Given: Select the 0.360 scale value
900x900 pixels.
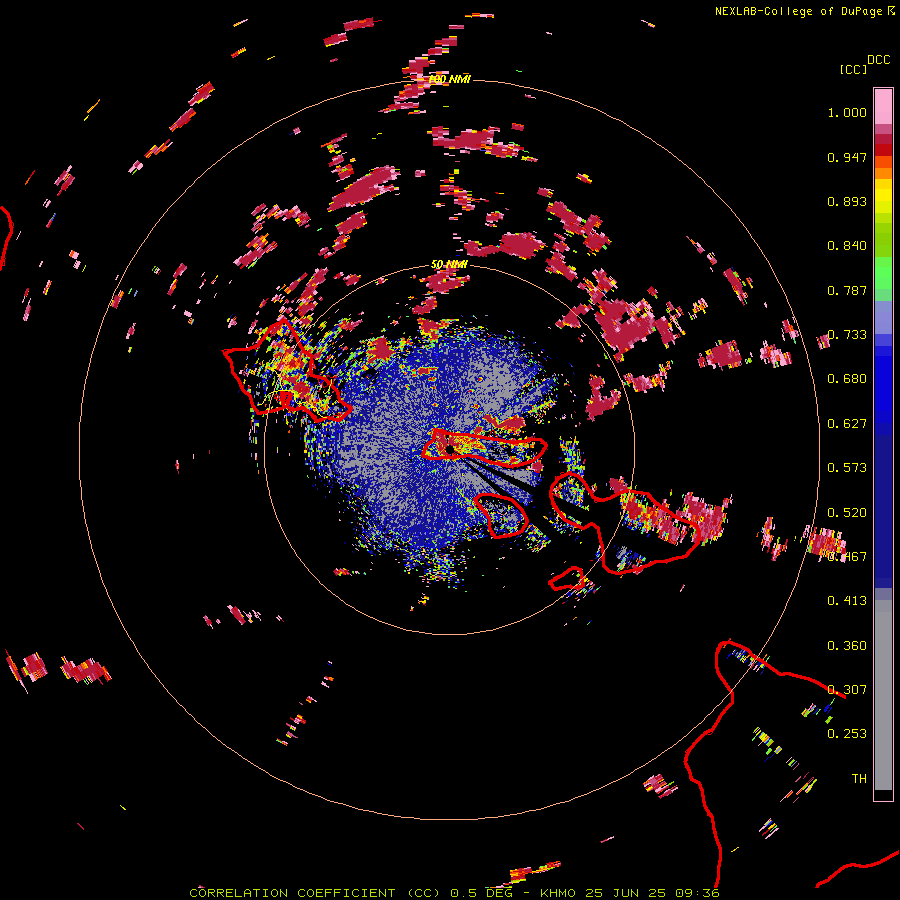Looking at the screenshot, I should (x=847, y=646).
